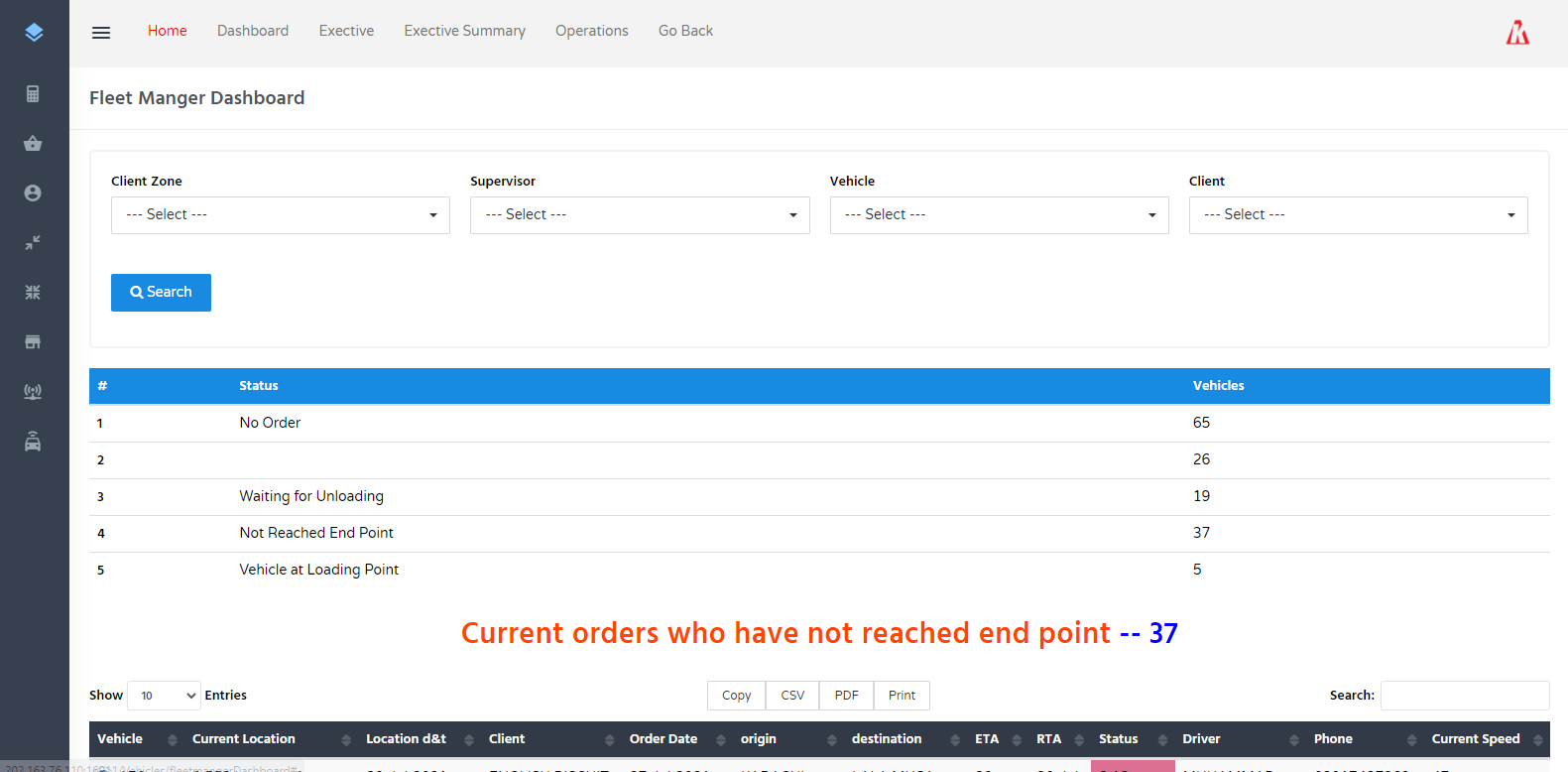Screen dimensions: 1568x772
Task: Click the vehicle count 26
Action: click(x=1201, y=459)
